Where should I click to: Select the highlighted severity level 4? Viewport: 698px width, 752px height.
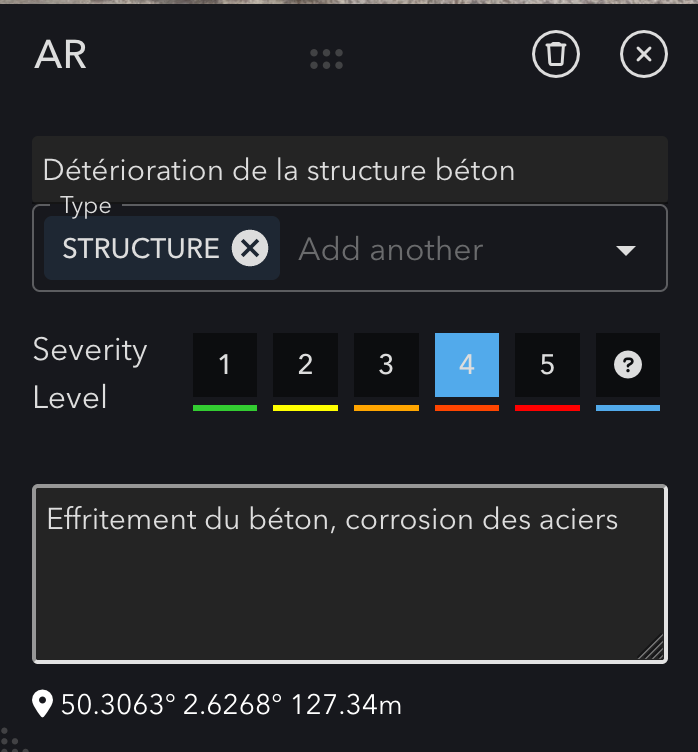[x=466, y=365]
